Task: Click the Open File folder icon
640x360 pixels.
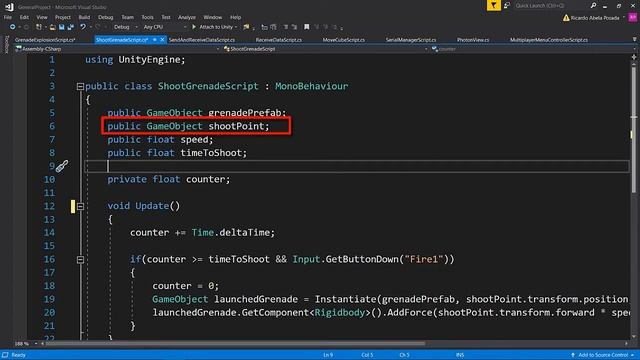Action: click(52, 27)
